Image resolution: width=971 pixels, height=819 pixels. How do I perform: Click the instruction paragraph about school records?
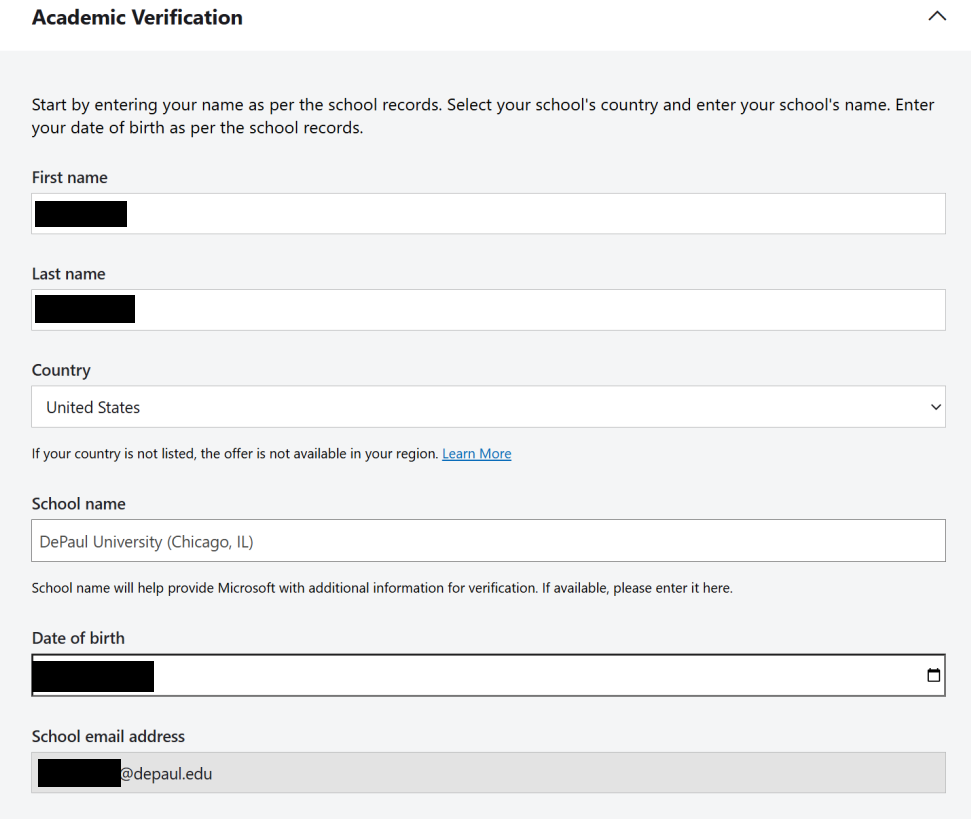pos(483,116)
